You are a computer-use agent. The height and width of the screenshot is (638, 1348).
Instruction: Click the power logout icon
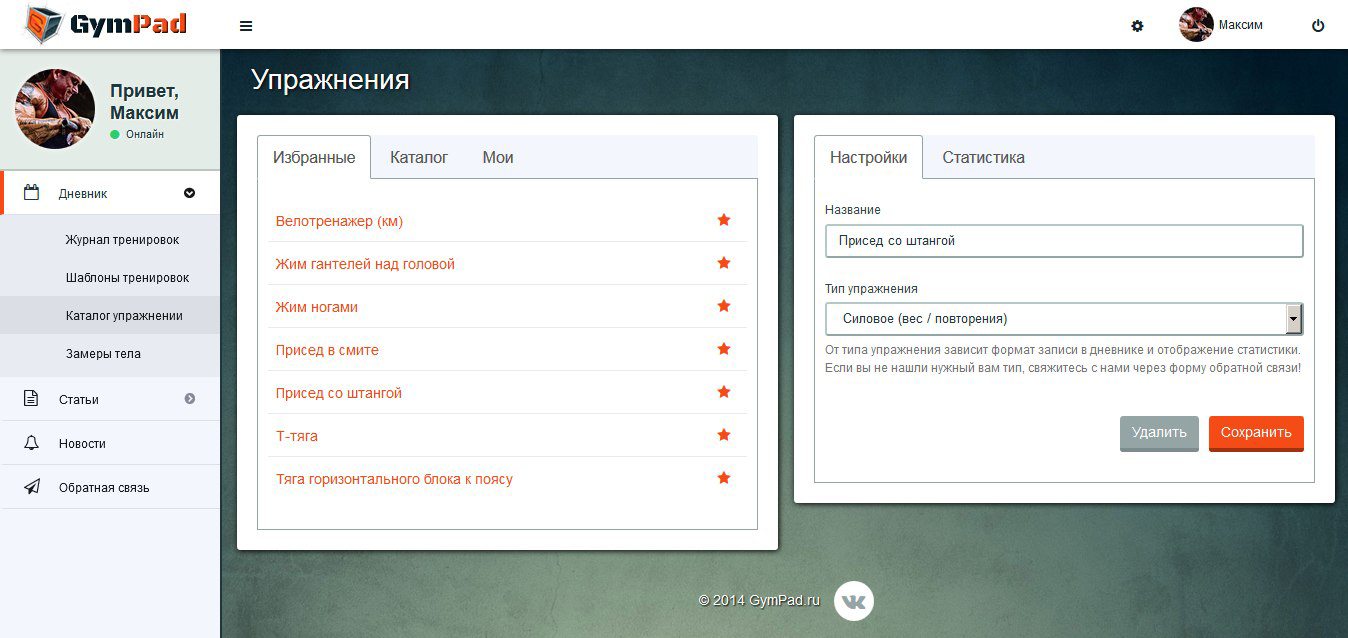point(1318,26)
